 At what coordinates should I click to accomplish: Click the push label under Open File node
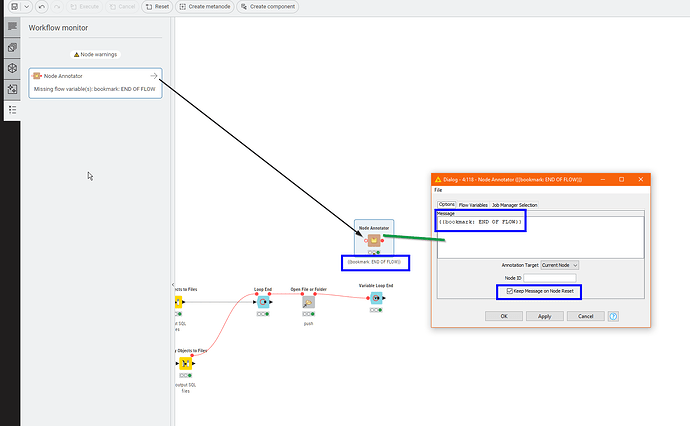click(308, 324)
